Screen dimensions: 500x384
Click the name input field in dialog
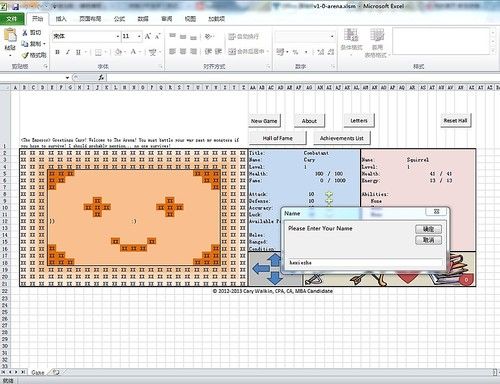point(365,263)
